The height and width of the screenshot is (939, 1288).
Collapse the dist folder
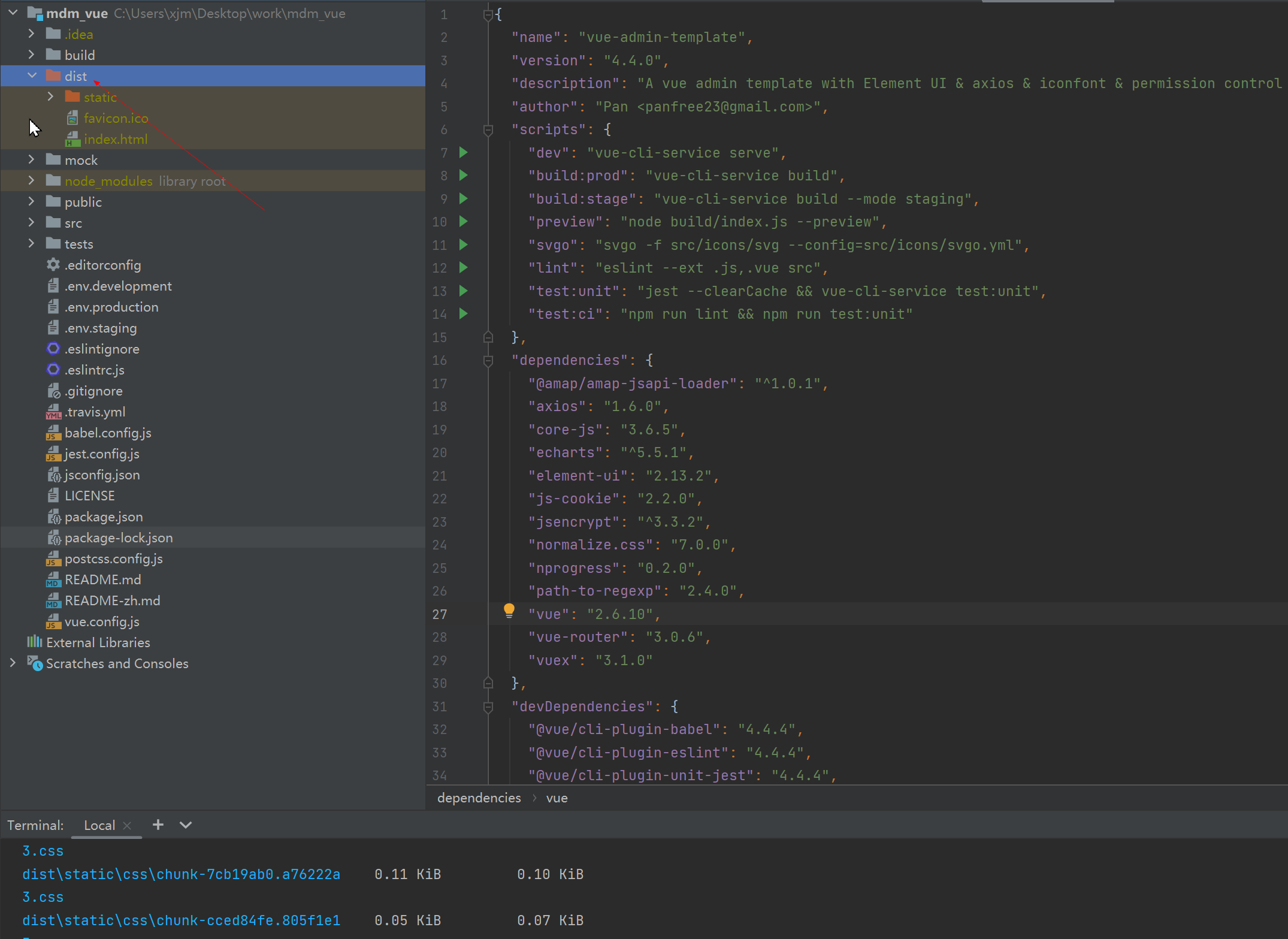pyautogui.click(x=32, y=76)
